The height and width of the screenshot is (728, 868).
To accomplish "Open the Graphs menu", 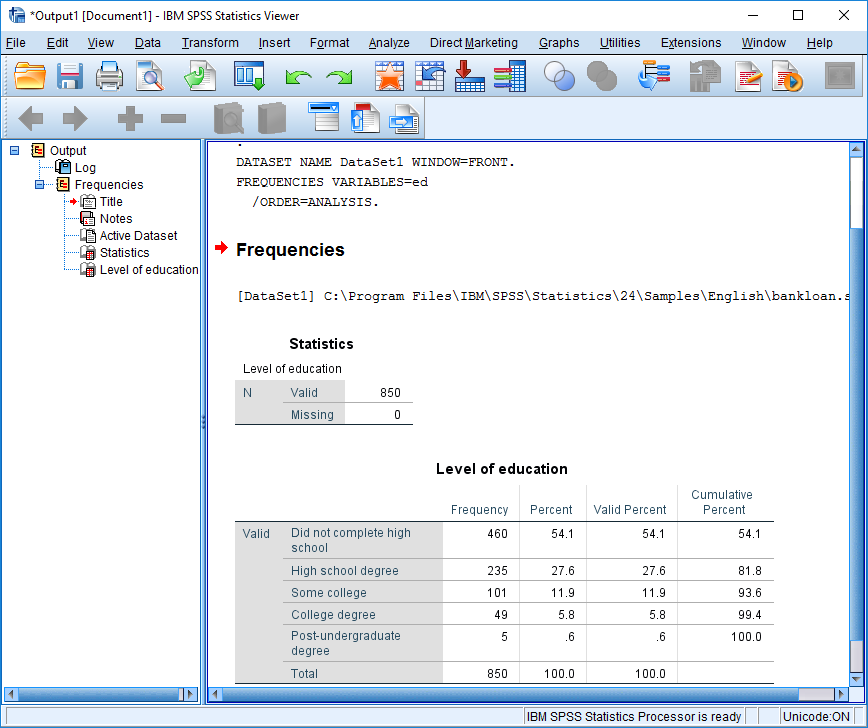I will click(x=559, y=43).
